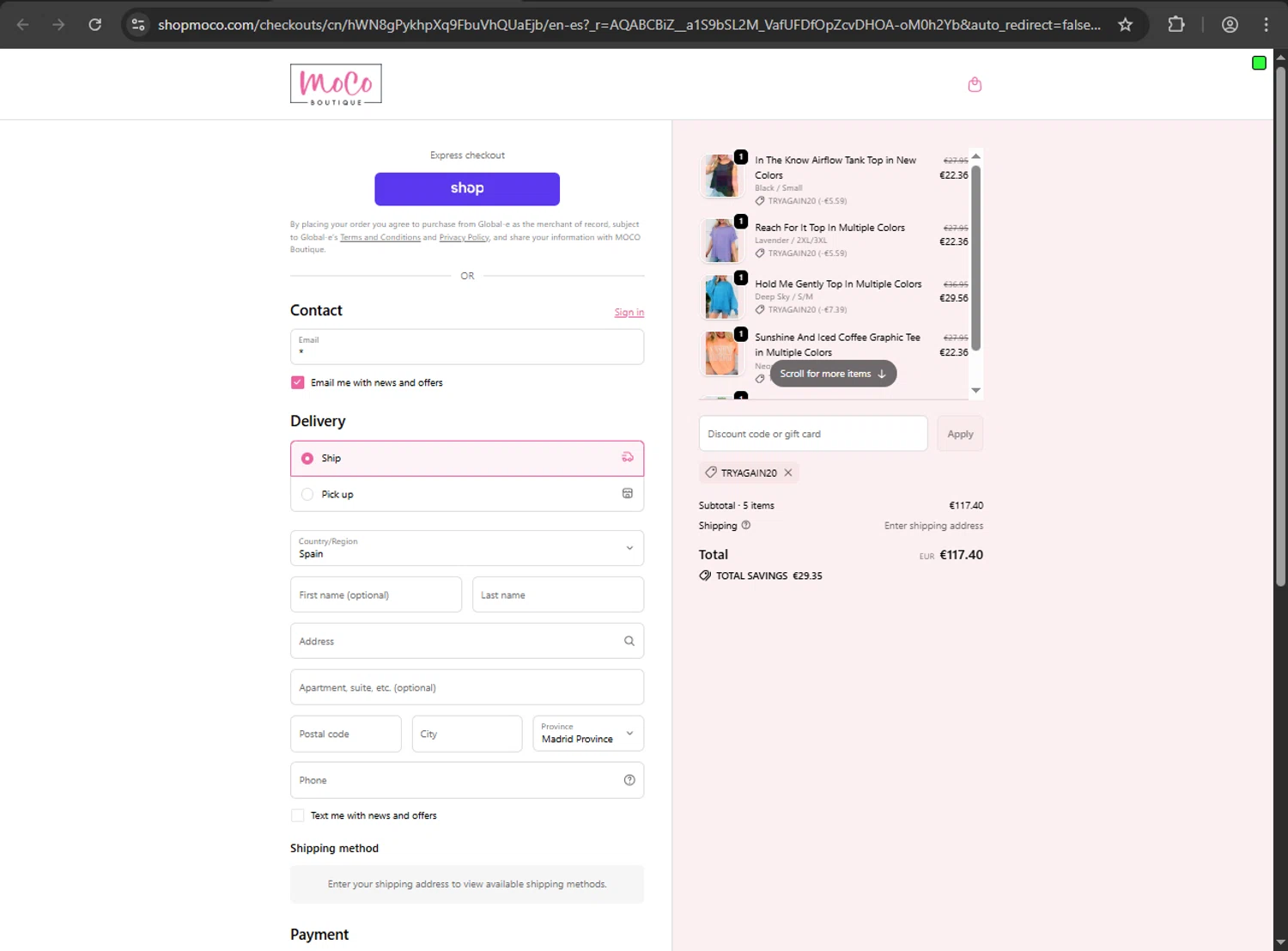Click the Apartment, suite, etc. field
Viewport: 1288px width, 951px height.
[x=467, y=687]
